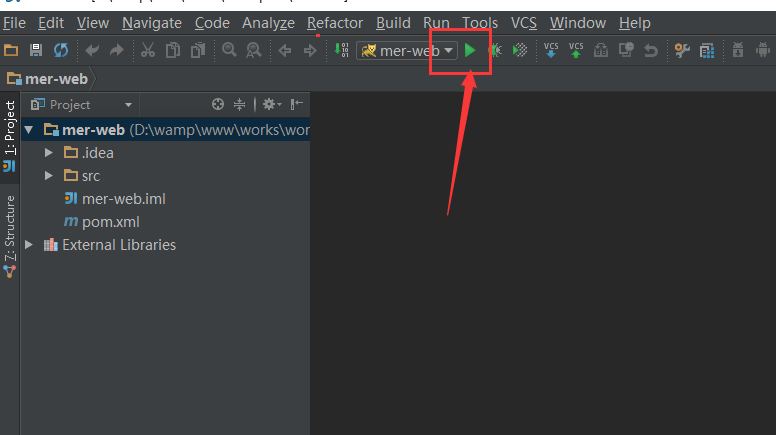
Task: Run with Coverage icon
Action: click(x=520, y=50)
